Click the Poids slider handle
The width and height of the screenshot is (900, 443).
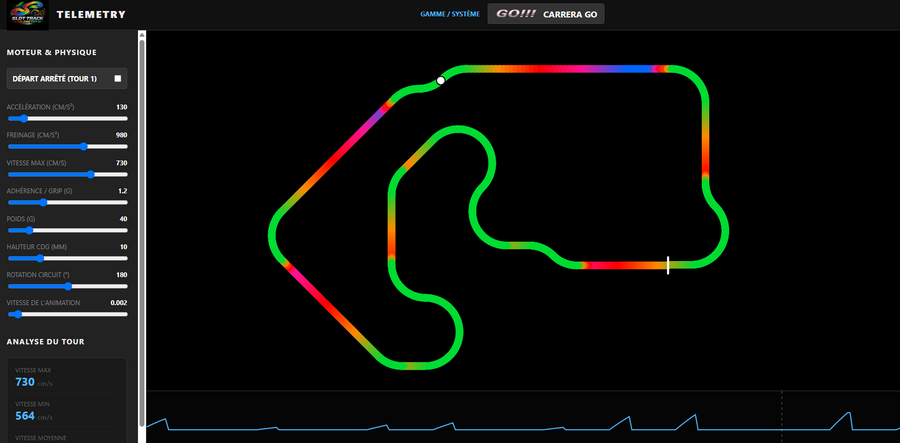(x=29, y=231)
